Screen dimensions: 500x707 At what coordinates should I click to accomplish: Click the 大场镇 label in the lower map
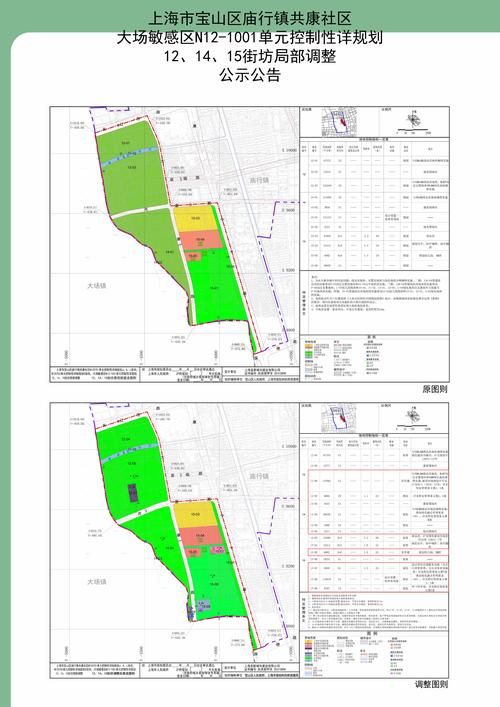click(96, 582)
